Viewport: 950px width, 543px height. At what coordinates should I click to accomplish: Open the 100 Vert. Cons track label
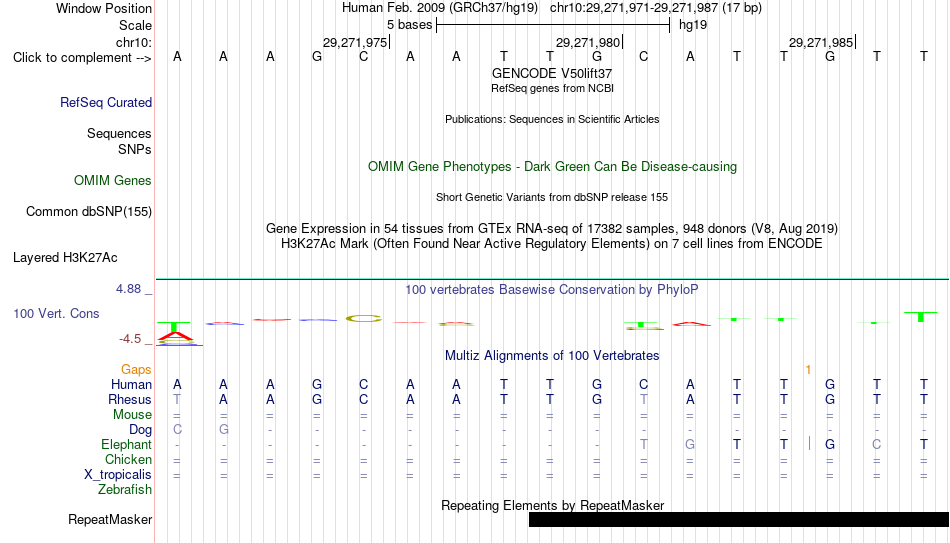(x=56, y=313)
